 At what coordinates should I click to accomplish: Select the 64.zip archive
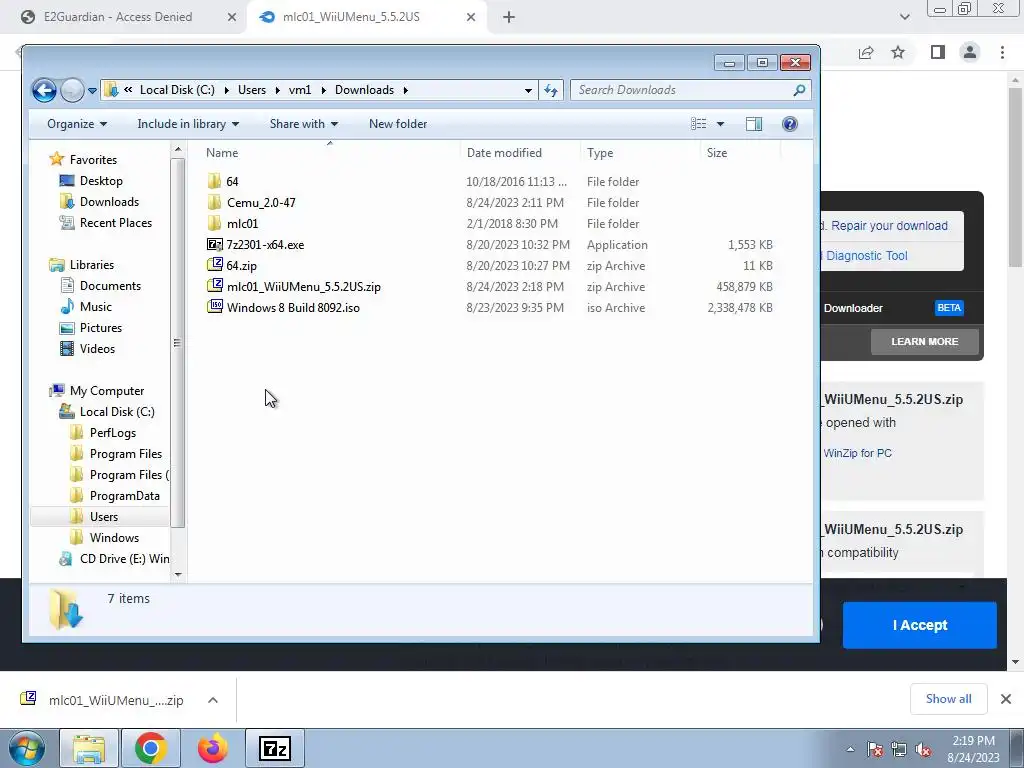pos(241,266)
